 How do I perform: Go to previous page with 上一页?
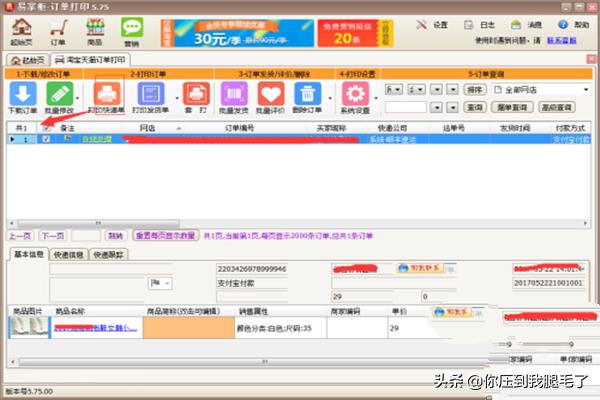click(21, 235)
